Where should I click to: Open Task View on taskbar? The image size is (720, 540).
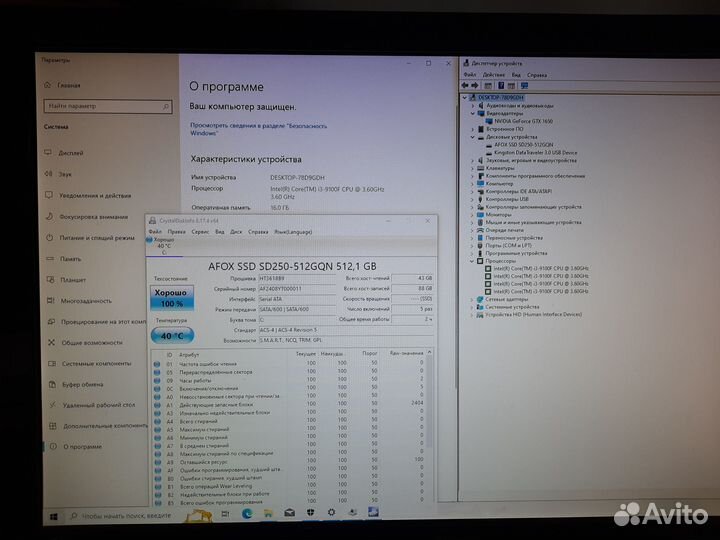tap(225, 514)
